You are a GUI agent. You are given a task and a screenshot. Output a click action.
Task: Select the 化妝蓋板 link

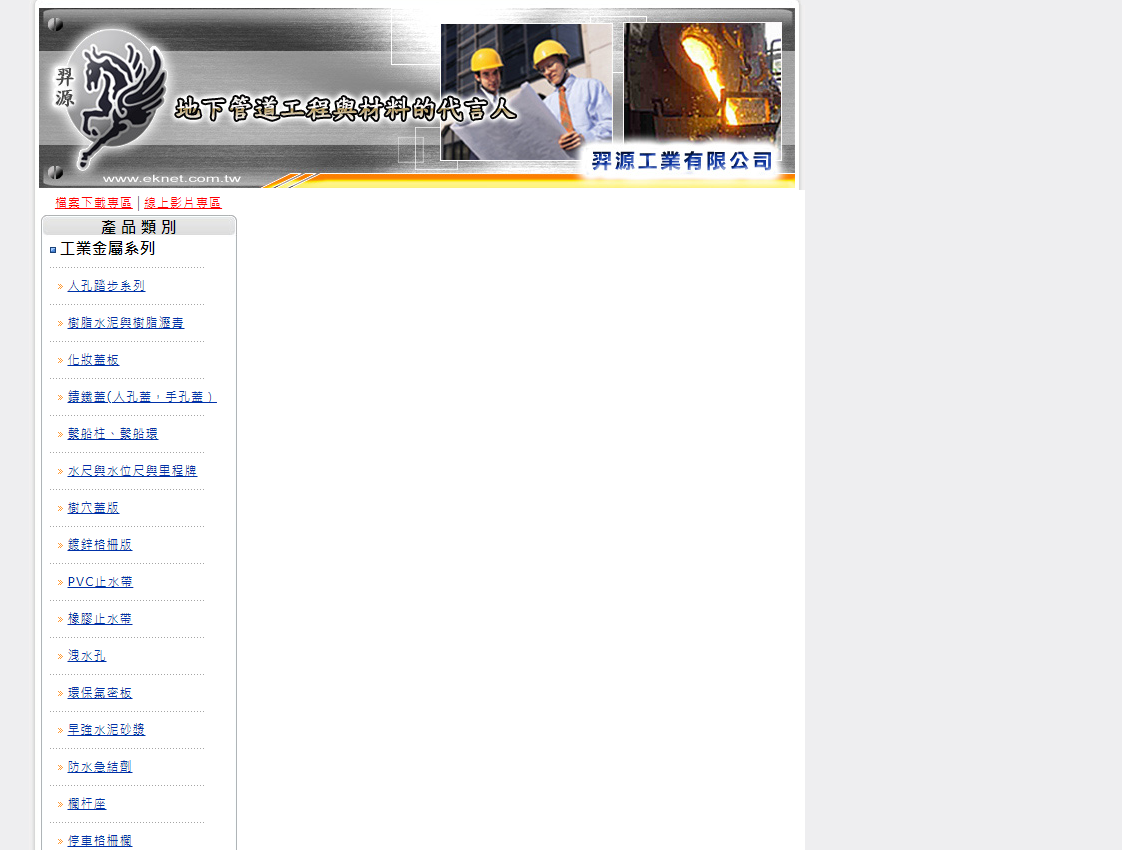point(93,360)
